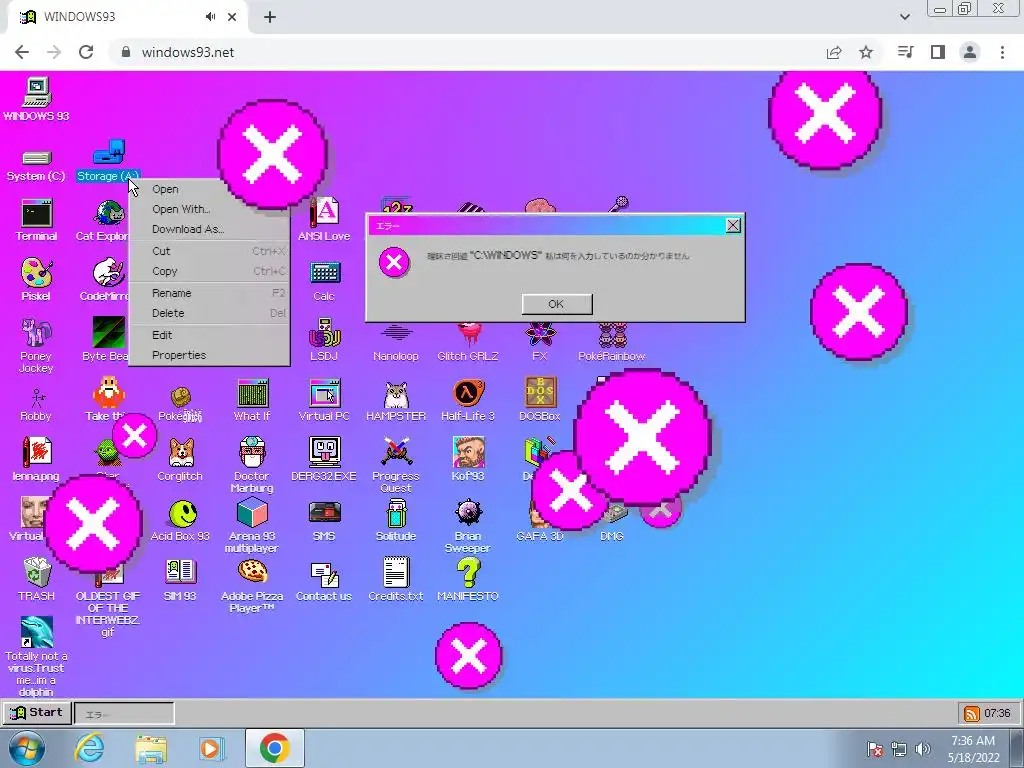1024x768 pixels.
Task: Open the Kof'93 icon
Action: pos(468,452)
